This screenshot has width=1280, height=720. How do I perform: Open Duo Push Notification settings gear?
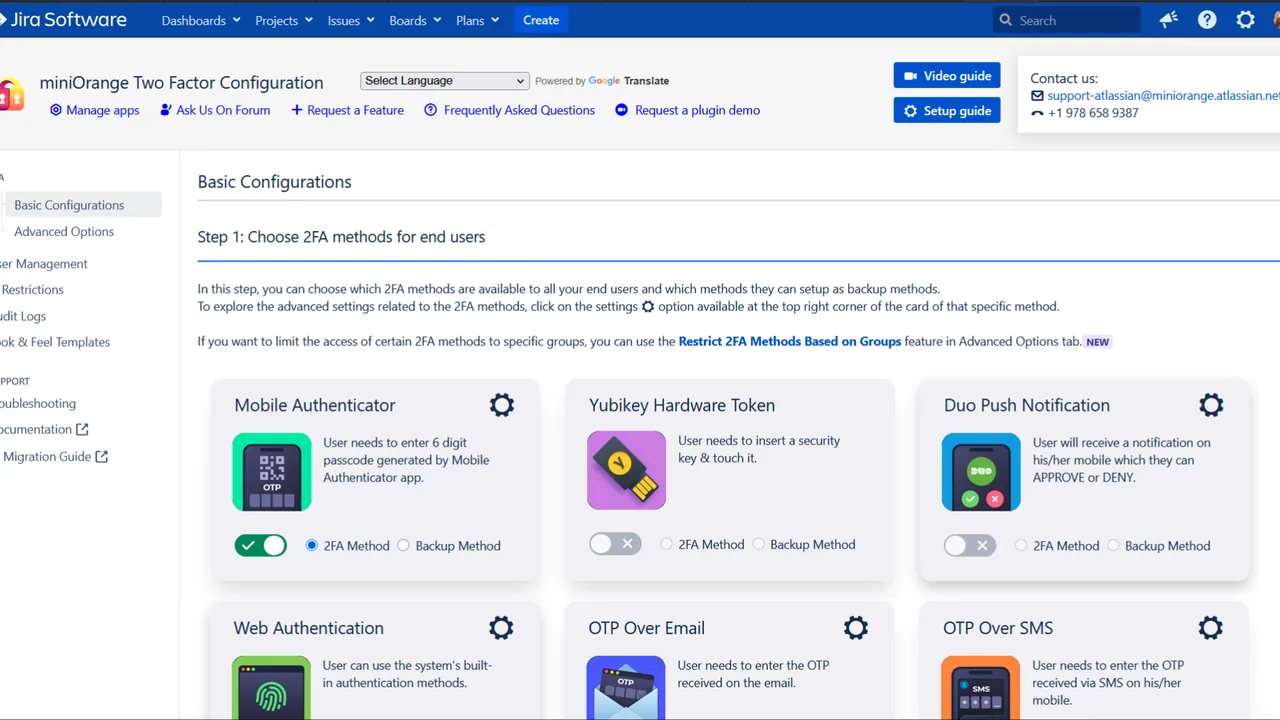[x=1211, y=405]
